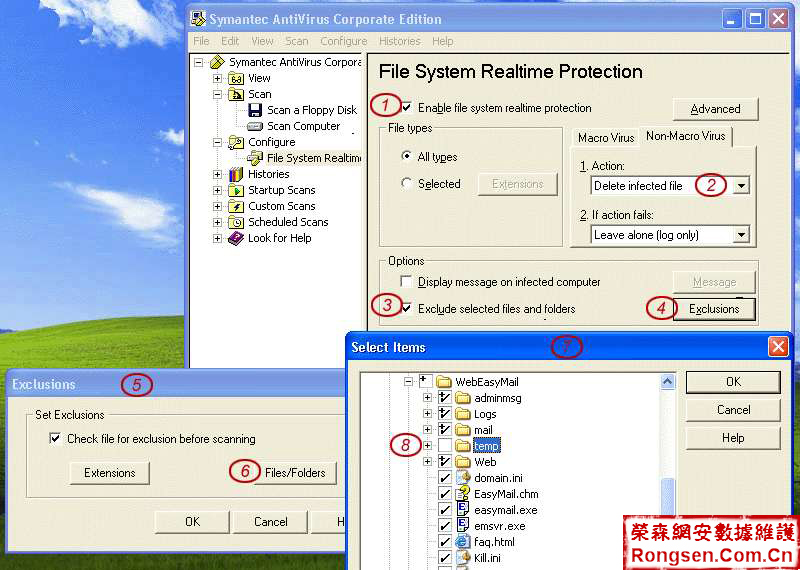This screenshot has height=570, width=800.
Task: Select the Scan a Floppy Disk icon
Action: tap(255, 110)
